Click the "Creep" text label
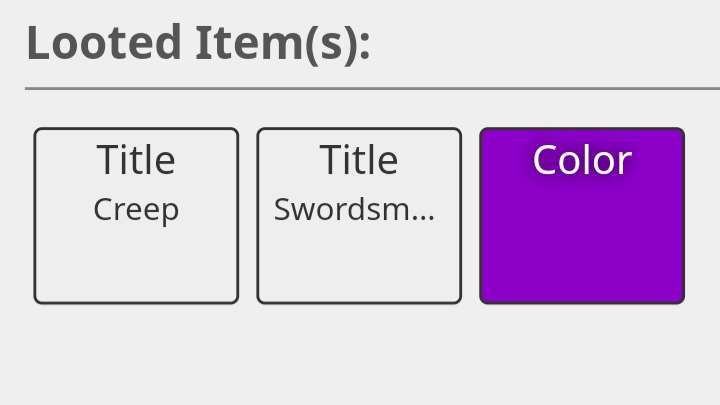The height and width of the screenshot is (405, 720). pyautogui.click(x=136, y=210)
